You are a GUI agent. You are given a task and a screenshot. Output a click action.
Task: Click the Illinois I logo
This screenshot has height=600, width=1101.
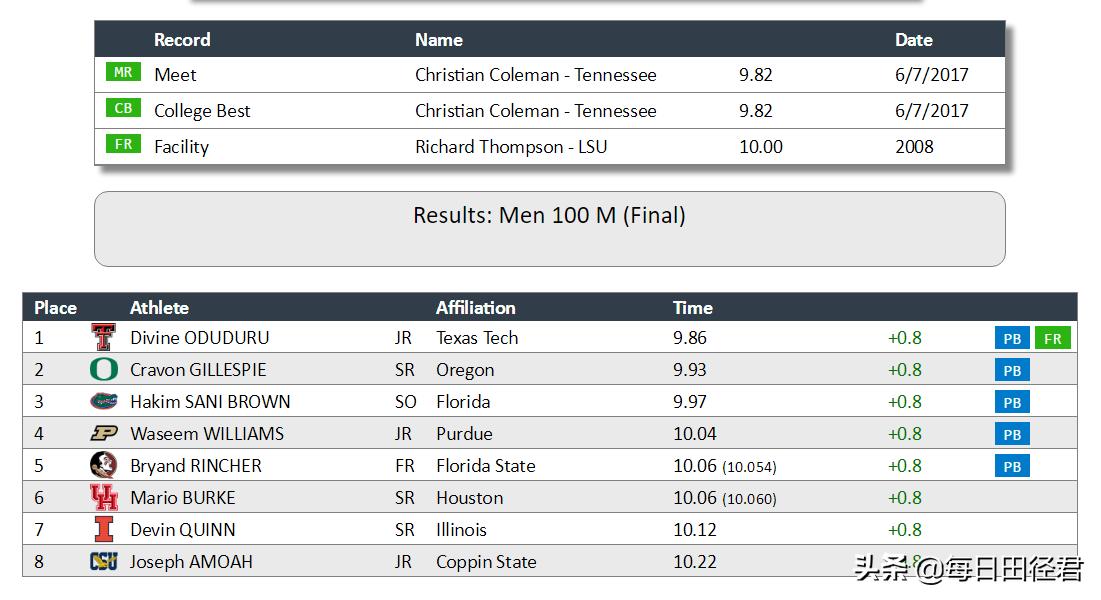pyautogui.click(x=103, y=529)
